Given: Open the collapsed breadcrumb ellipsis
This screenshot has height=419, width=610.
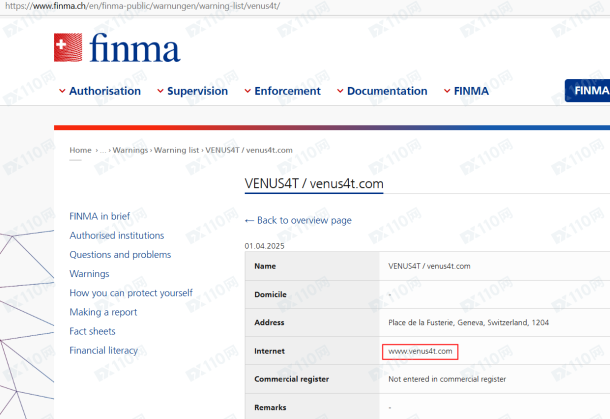Looking at the screenshot, I should pos(103,151).
